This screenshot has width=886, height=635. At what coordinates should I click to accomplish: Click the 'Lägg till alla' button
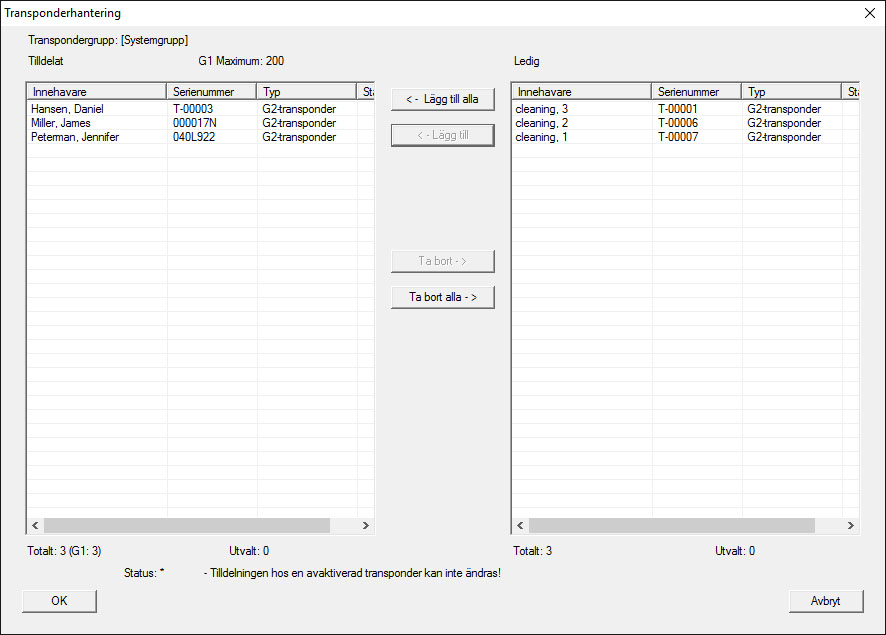point(442,99)
